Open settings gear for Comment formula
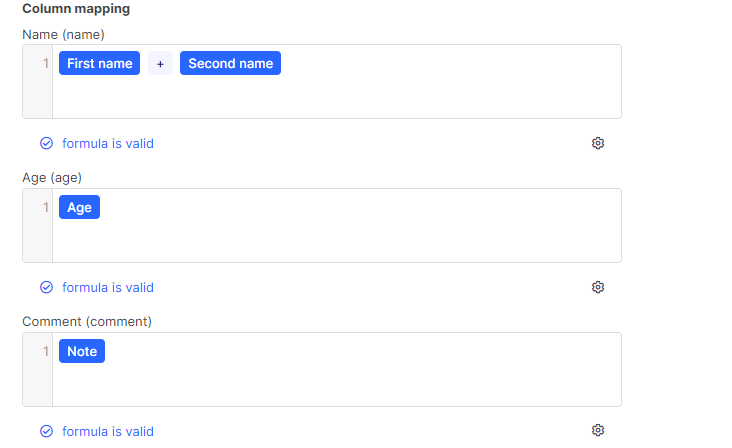 598,430
